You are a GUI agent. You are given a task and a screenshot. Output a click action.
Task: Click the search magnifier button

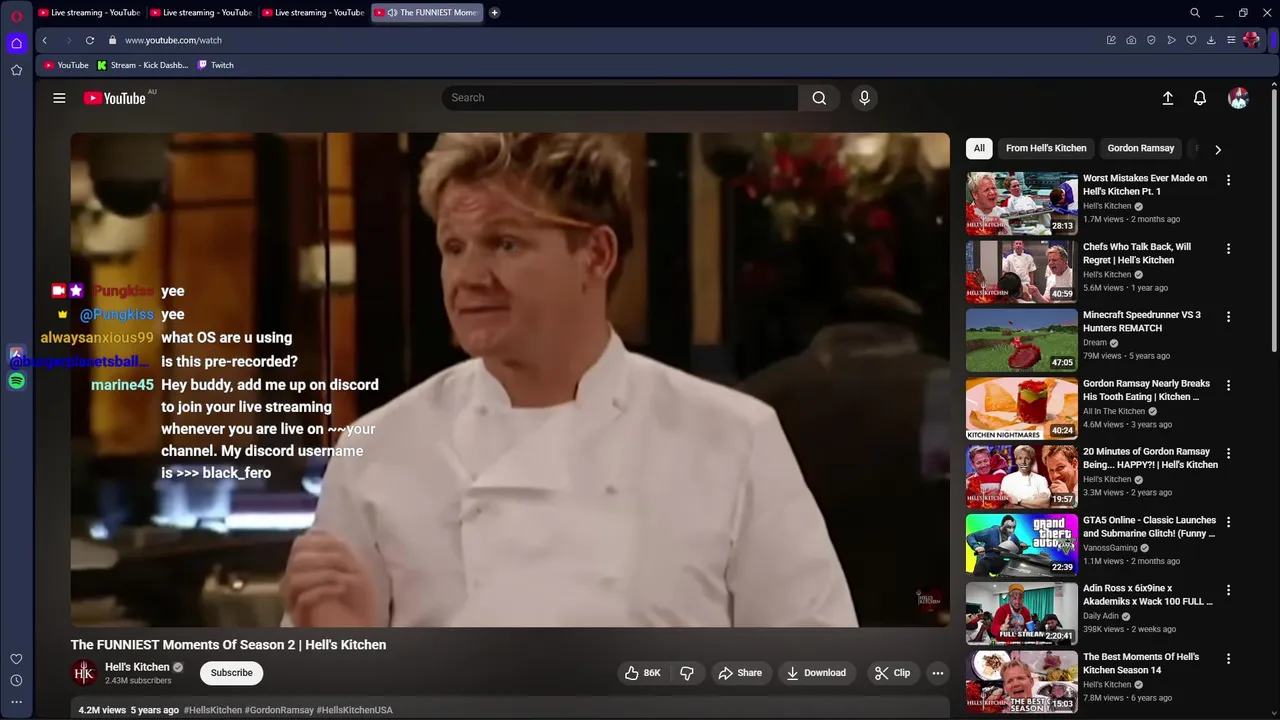819,98
